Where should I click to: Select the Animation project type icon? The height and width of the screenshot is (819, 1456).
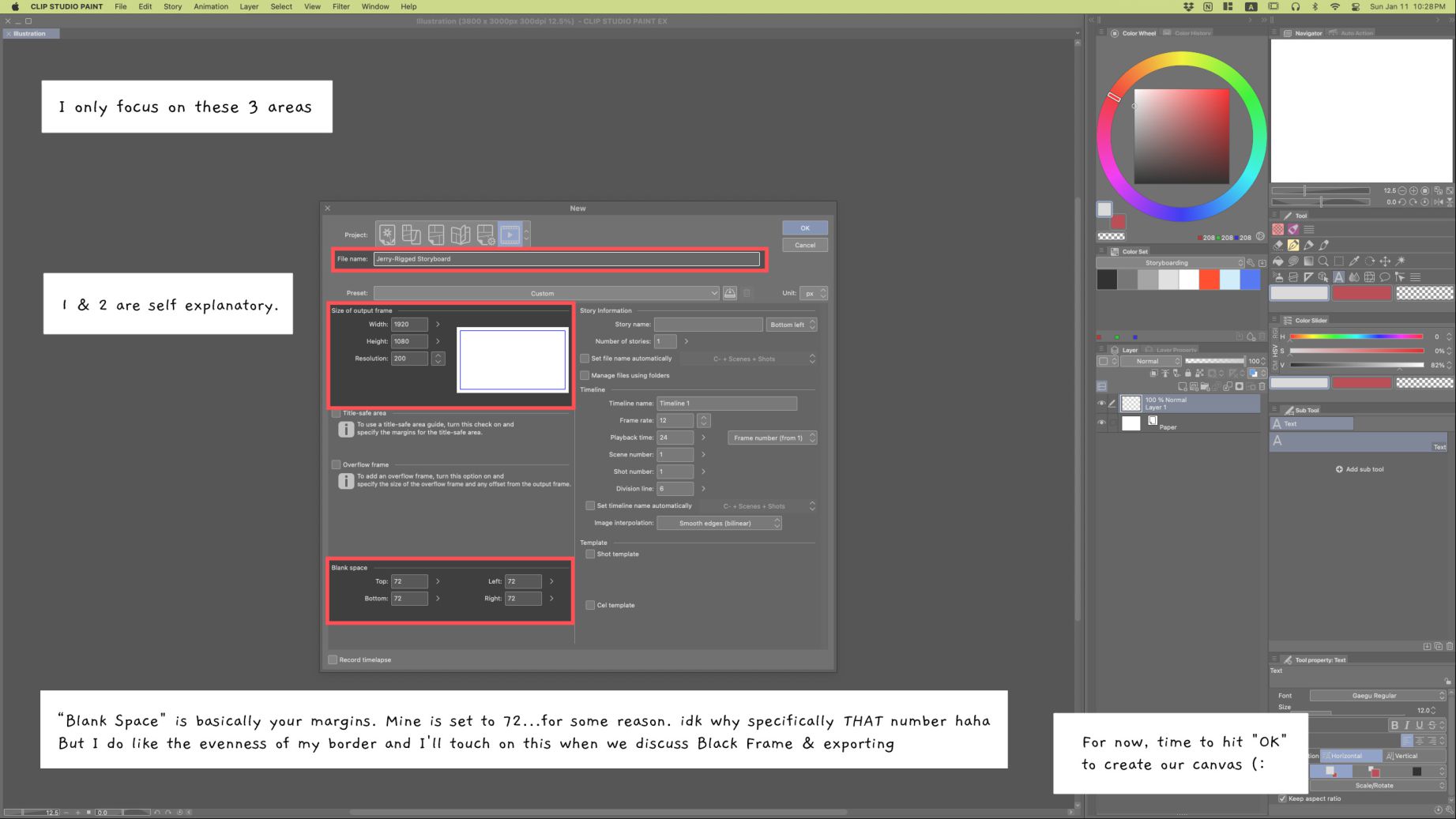coord(510,235)
